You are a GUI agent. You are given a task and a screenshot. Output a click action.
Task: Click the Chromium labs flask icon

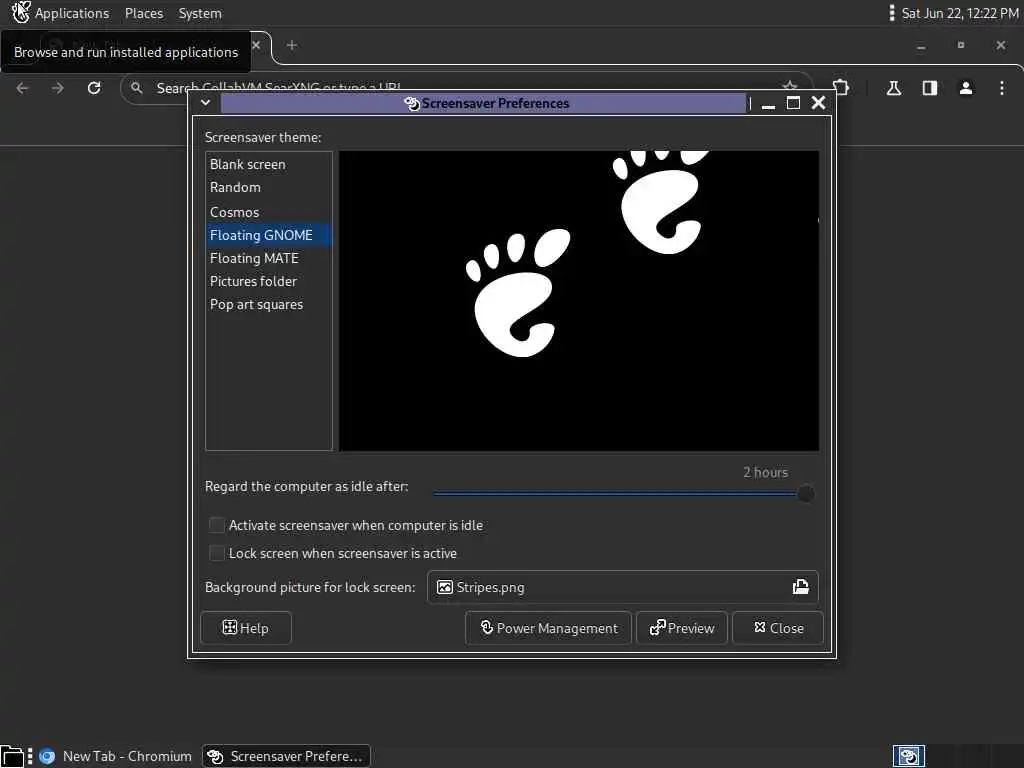pyautogui.click(x=894, y=88)
